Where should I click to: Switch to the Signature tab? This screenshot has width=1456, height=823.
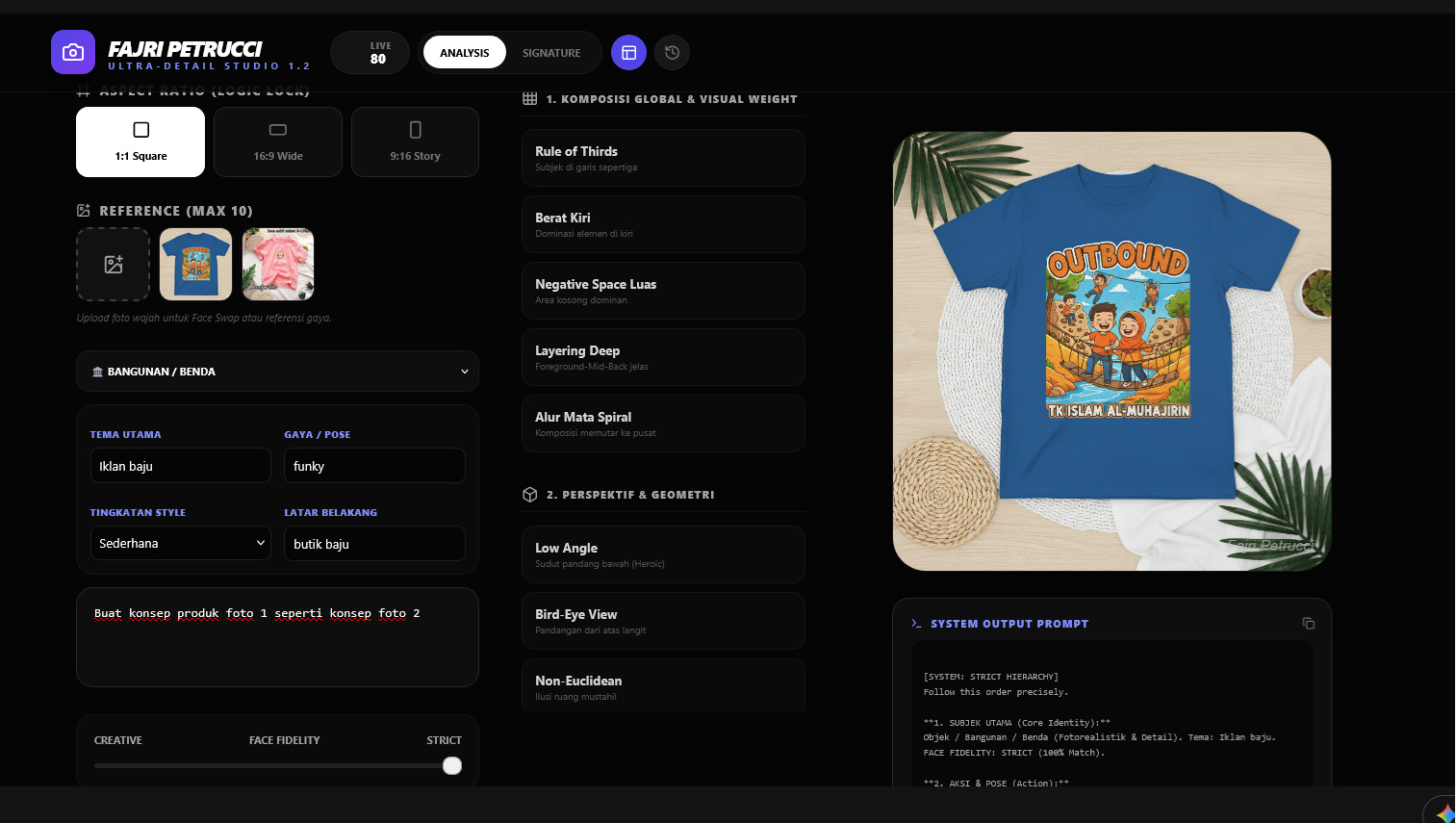(551, 53)
